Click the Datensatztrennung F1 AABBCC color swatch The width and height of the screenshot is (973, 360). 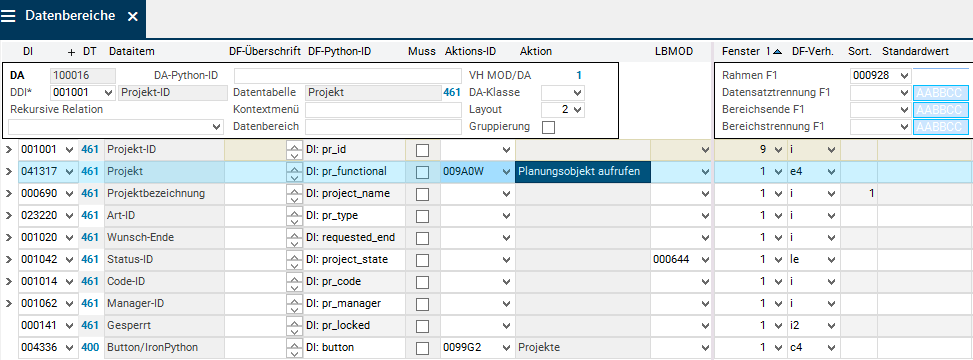coord(941,93)
